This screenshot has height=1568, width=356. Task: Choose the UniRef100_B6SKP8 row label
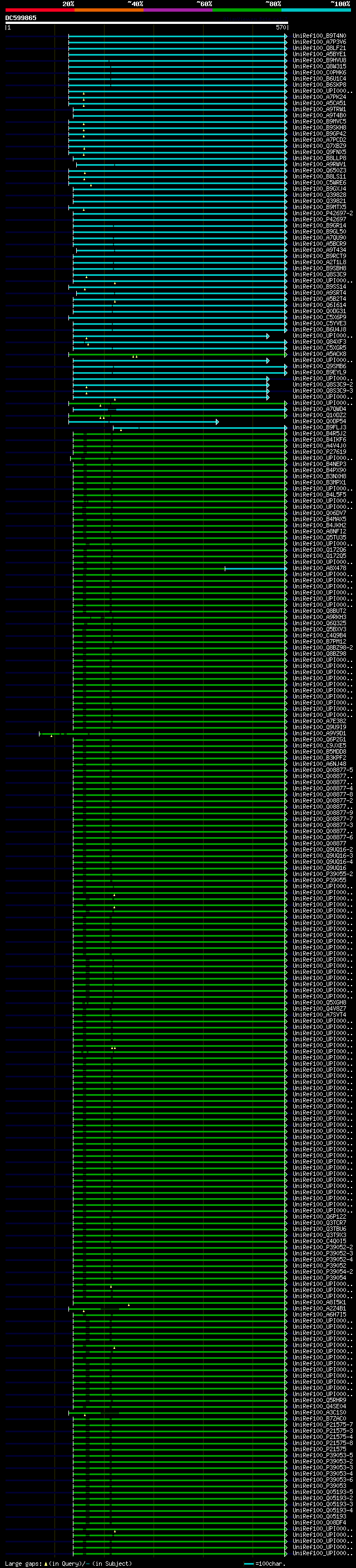319,85
